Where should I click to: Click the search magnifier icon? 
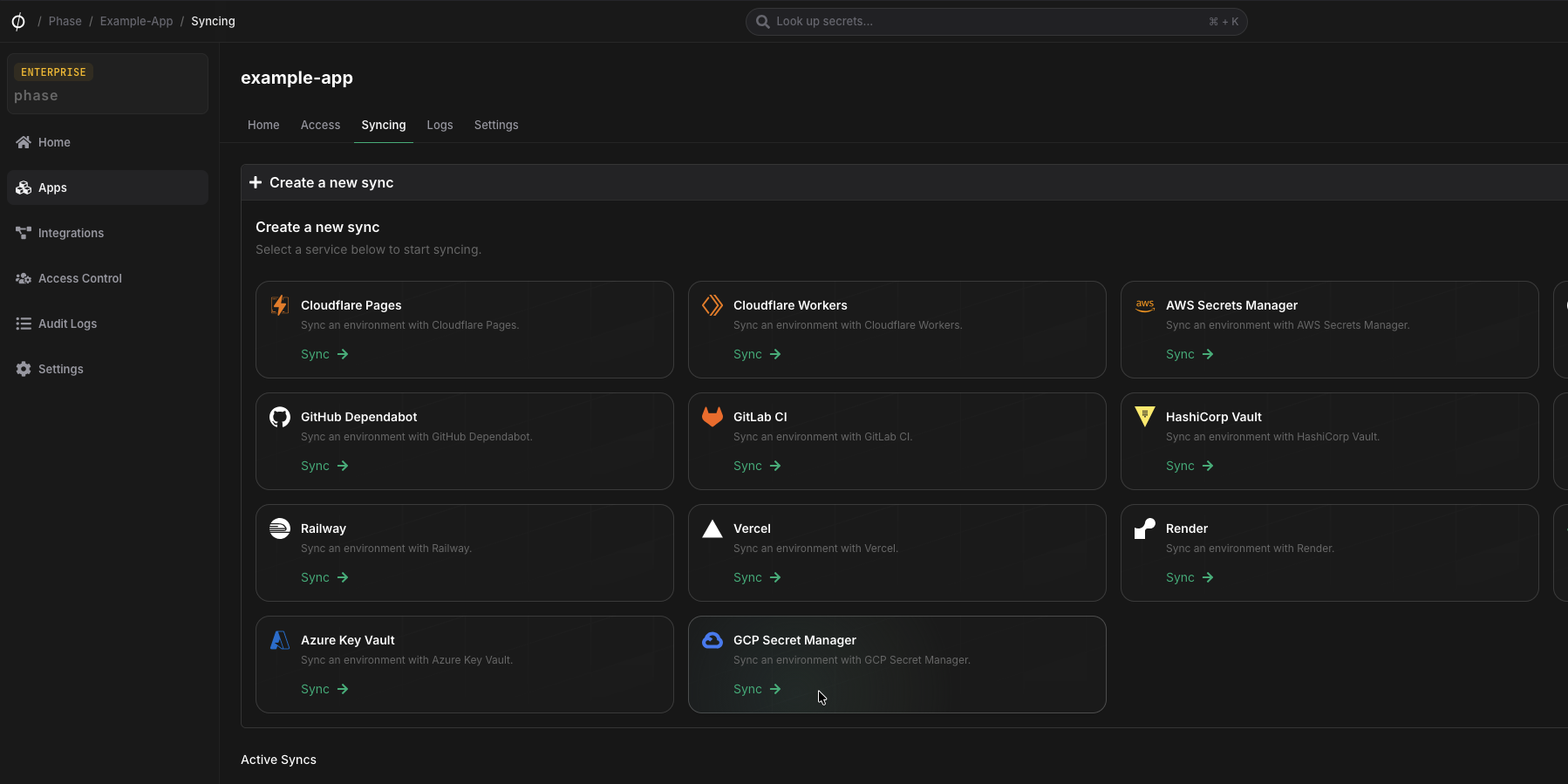click(x=763, y=22)
